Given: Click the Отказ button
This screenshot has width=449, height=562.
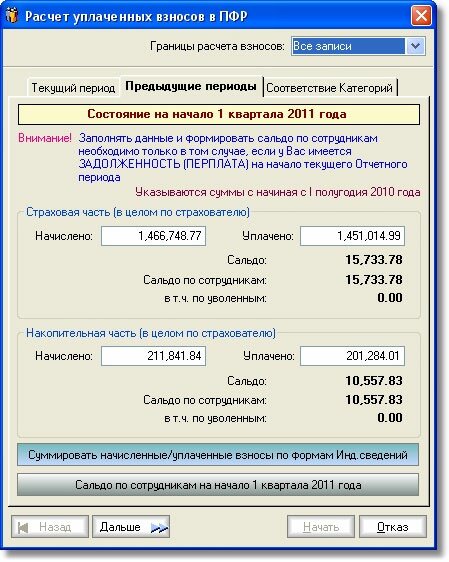Looking at the screenshot, I should [393, 527].
